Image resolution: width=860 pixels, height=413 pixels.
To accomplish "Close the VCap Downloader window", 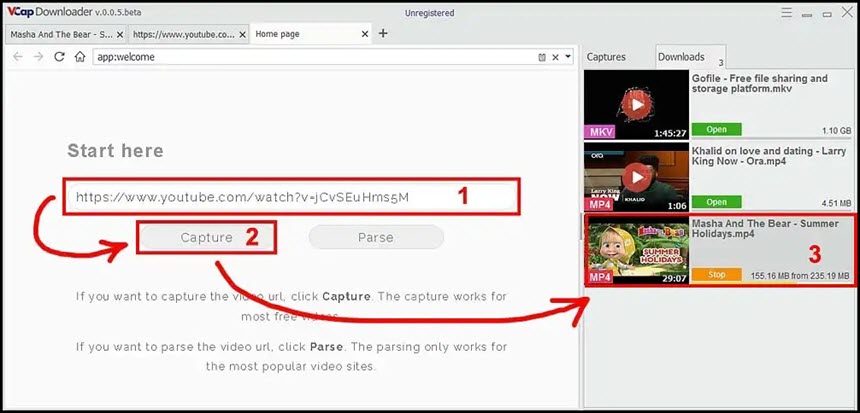I will pos(847,12).
